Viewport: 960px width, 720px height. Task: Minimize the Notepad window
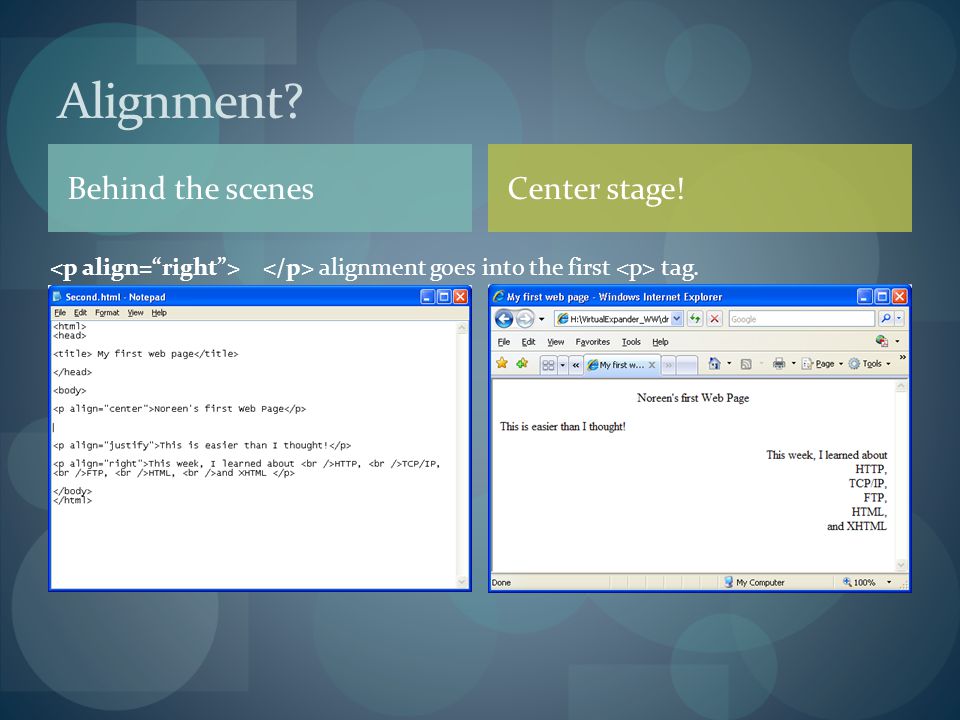pos(428,297)
